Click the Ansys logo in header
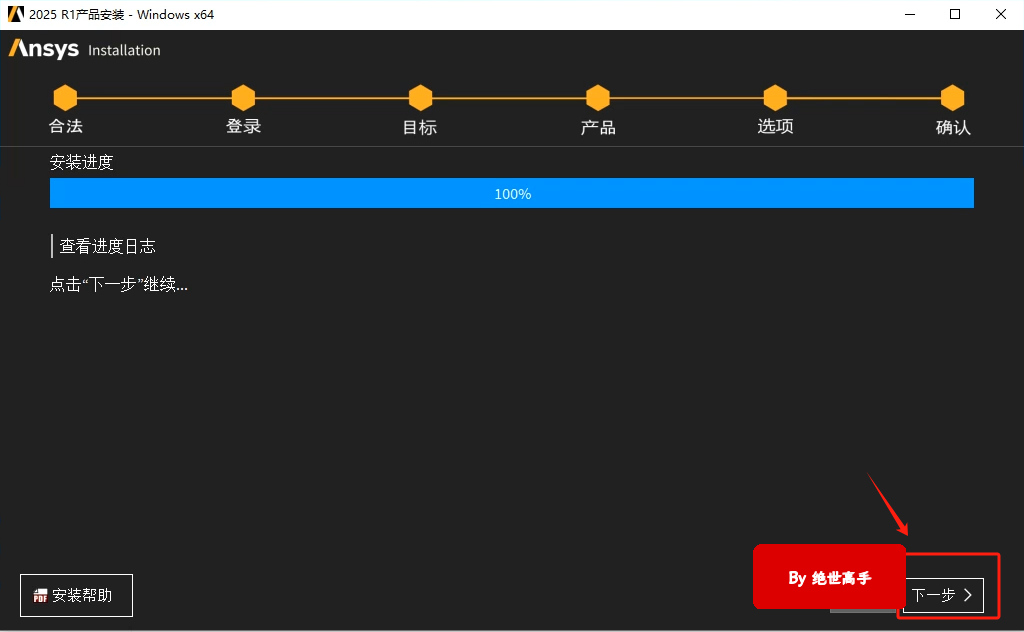Viewport: 1024px width, 632px height. click(44, 50)
